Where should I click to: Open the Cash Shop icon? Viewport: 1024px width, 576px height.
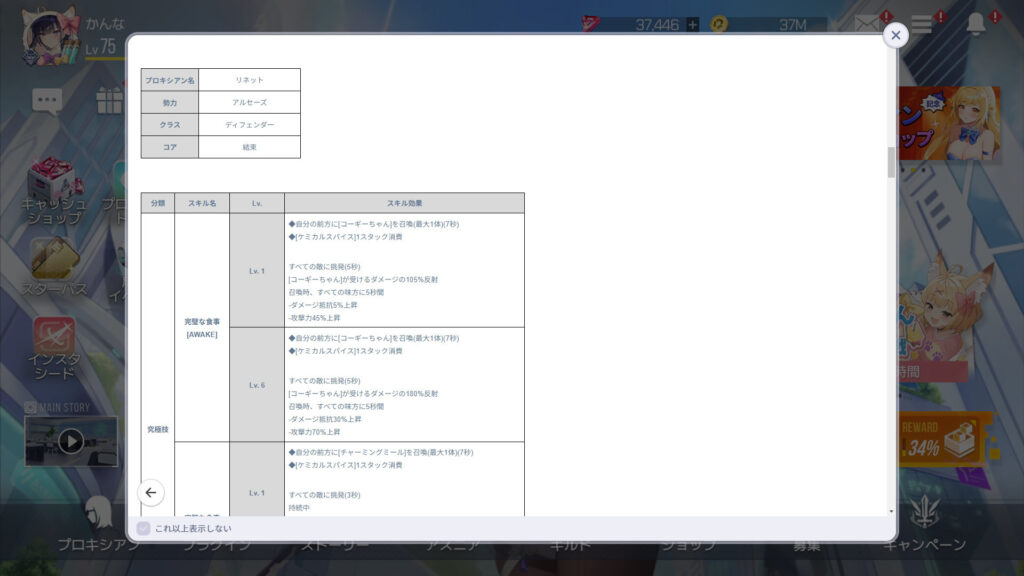54,187
